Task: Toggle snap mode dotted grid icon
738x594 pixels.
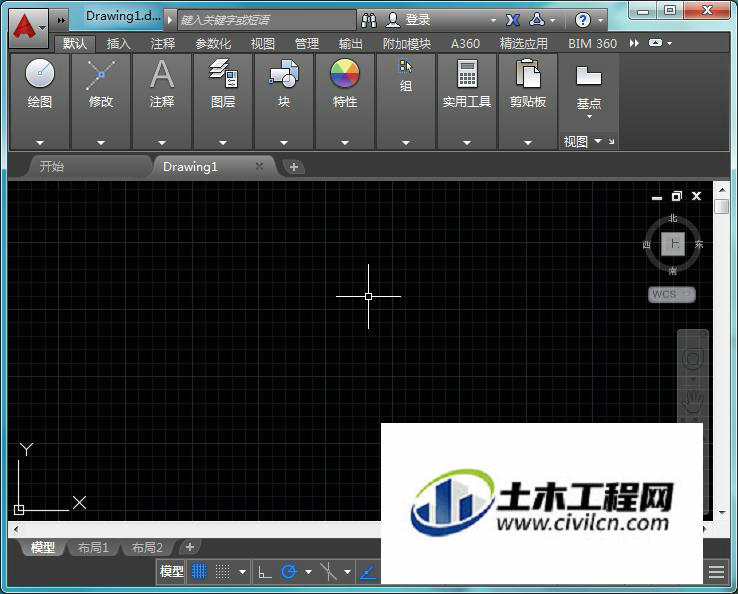Action: point(222,572)
